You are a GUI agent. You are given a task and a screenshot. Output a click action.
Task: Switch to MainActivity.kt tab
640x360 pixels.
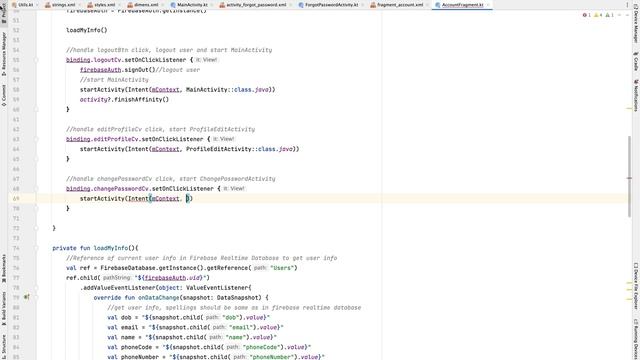pos(192,5)
